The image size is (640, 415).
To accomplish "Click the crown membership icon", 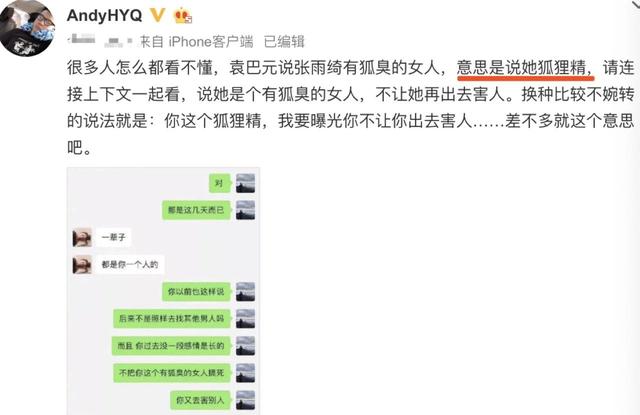I will point(182,16).
